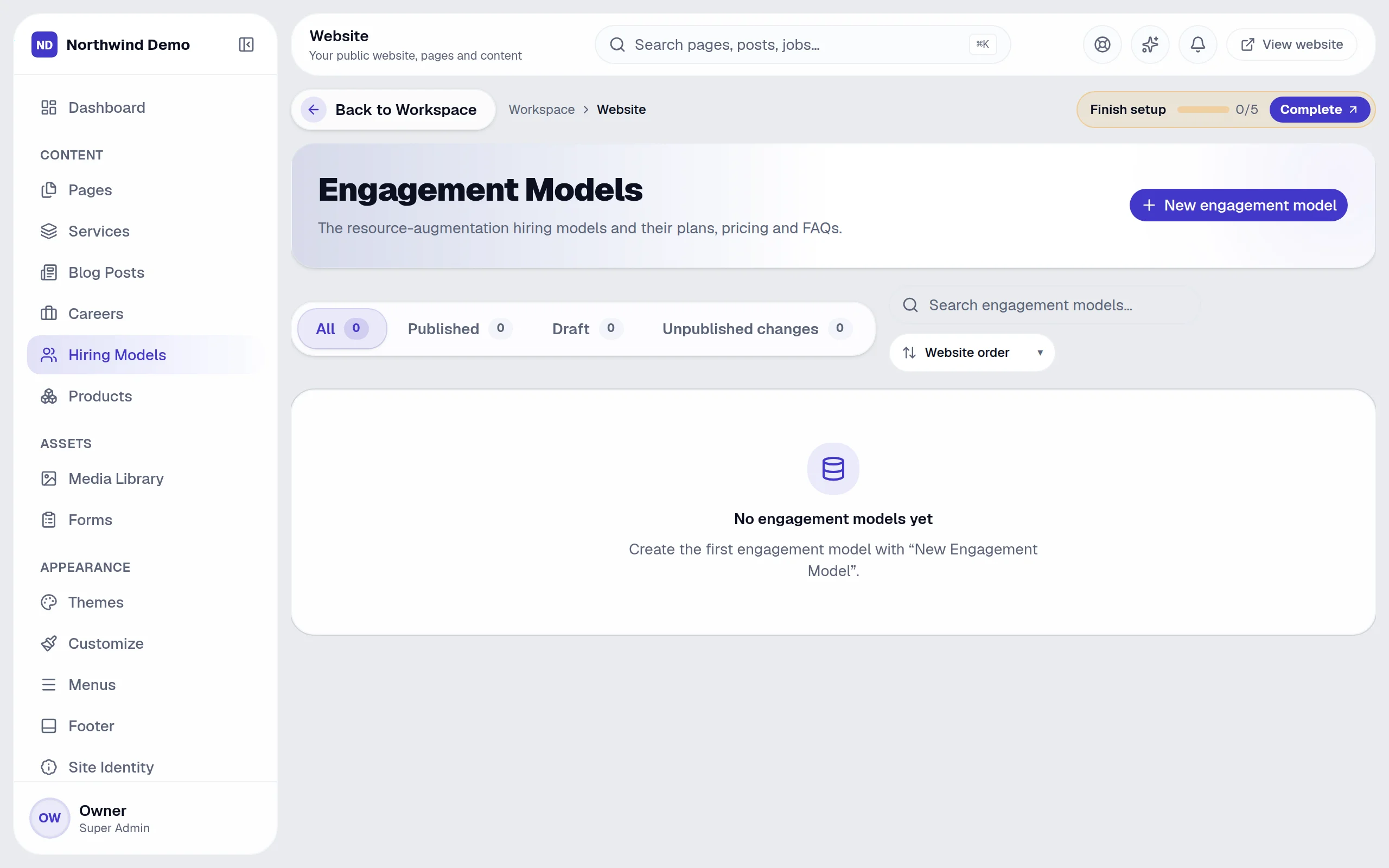Click the OW avatar

pyautogui.click(x=49, y=818)
